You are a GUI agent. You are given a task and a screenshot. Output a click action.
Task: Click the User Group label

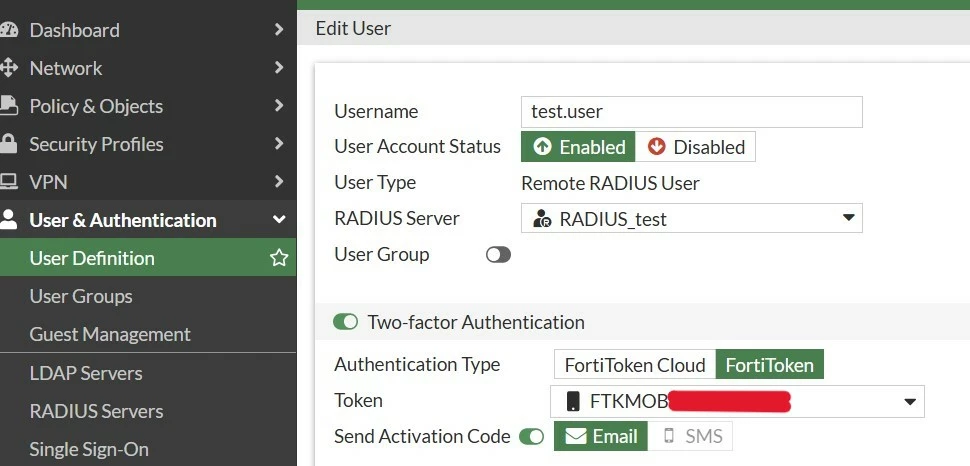tap(382, 254)
